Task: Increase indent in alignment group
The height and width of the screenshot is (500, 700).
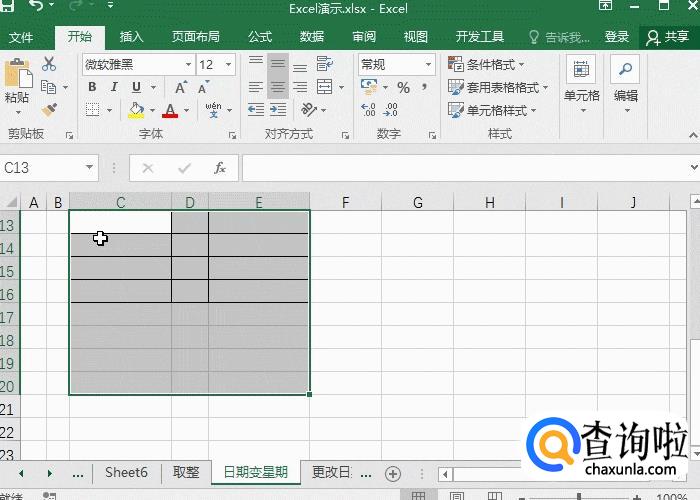Action: click(278, 109)
